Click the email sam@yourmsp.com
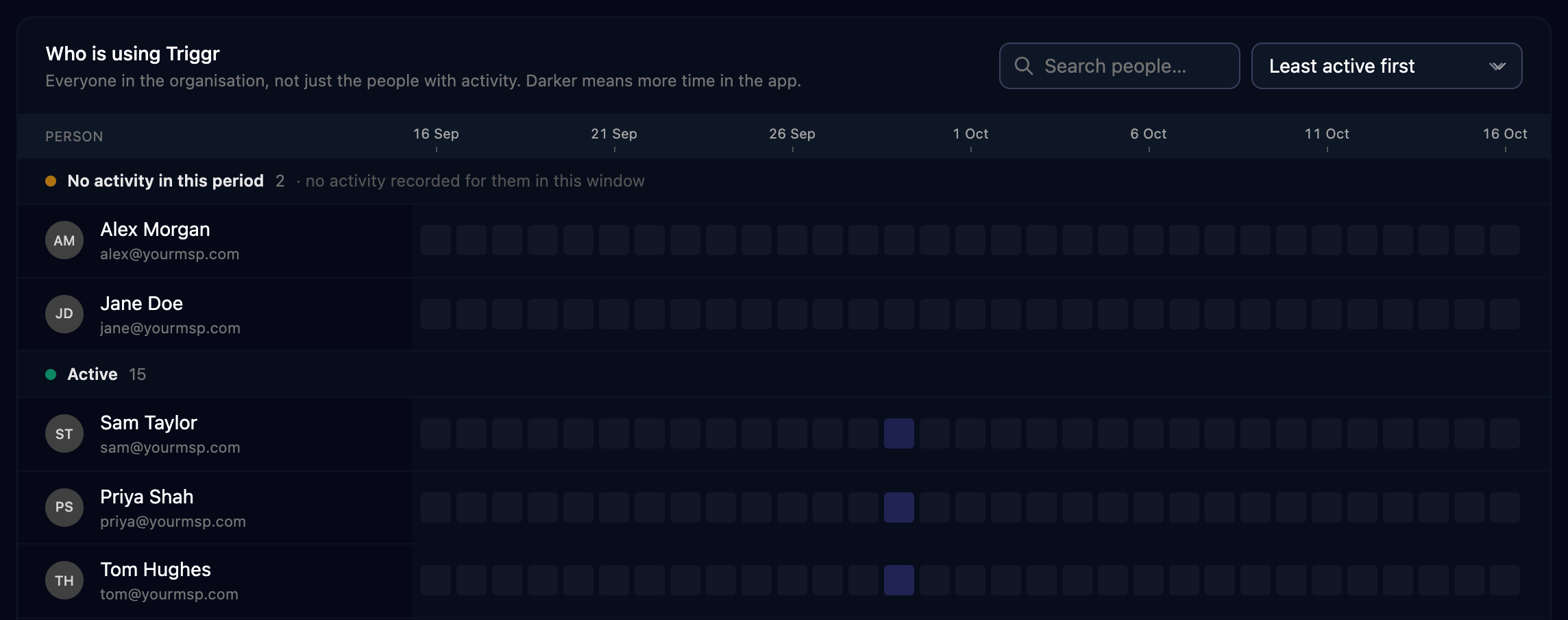Viewport: 1568px width, 620px height. tap(170, 448)
